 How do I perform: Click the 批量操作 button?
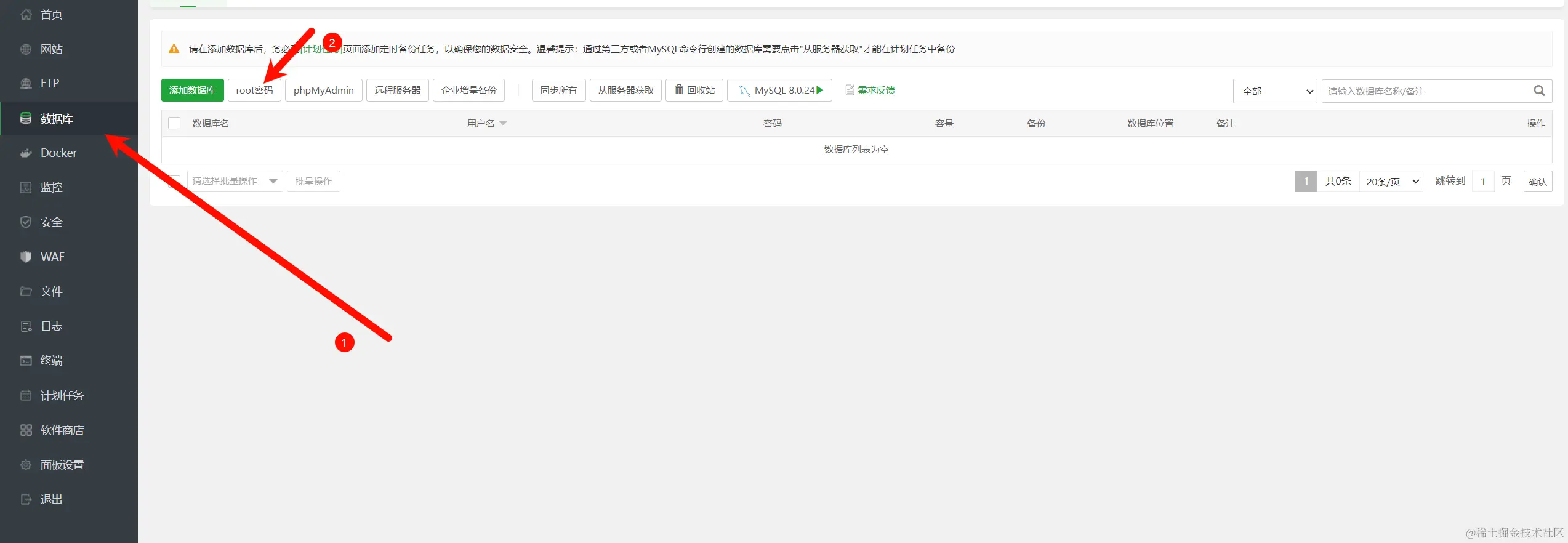point(313,181)
